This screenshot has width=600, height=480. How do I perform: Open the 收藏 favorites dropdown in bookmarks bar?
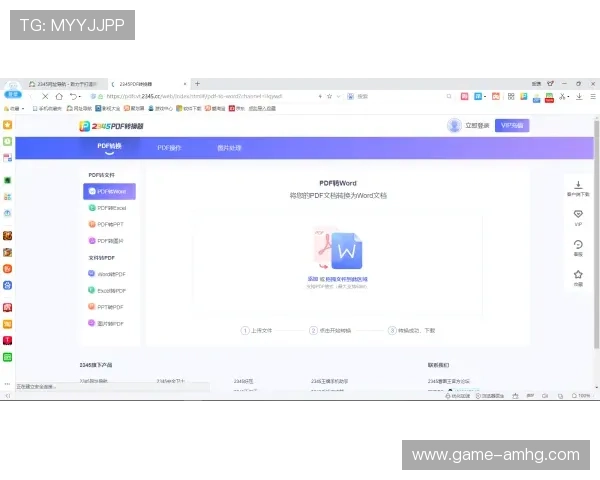[x=14, y=108]
